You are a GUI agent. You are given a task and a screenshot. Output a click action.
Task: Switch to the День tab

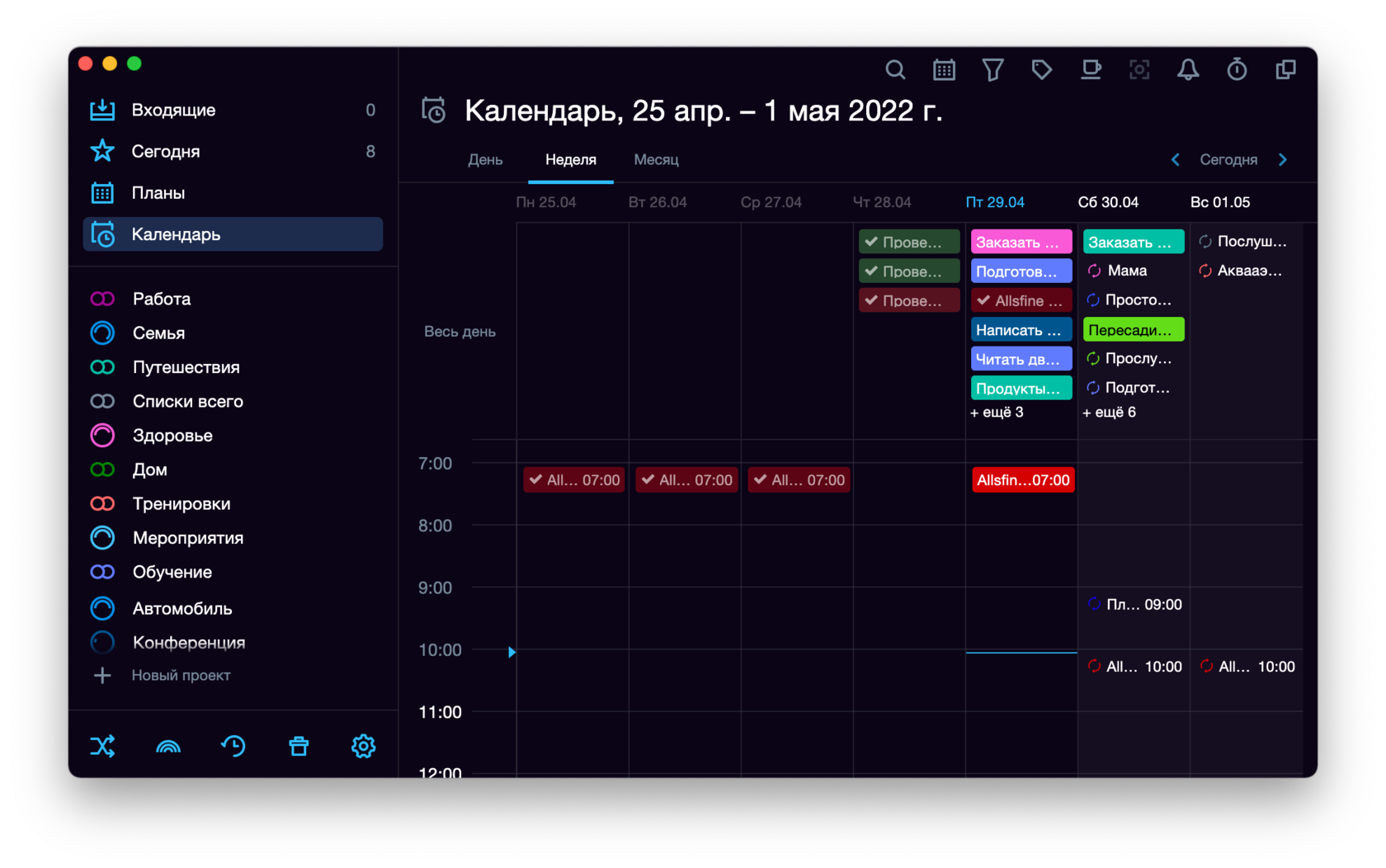pos(485,159)
